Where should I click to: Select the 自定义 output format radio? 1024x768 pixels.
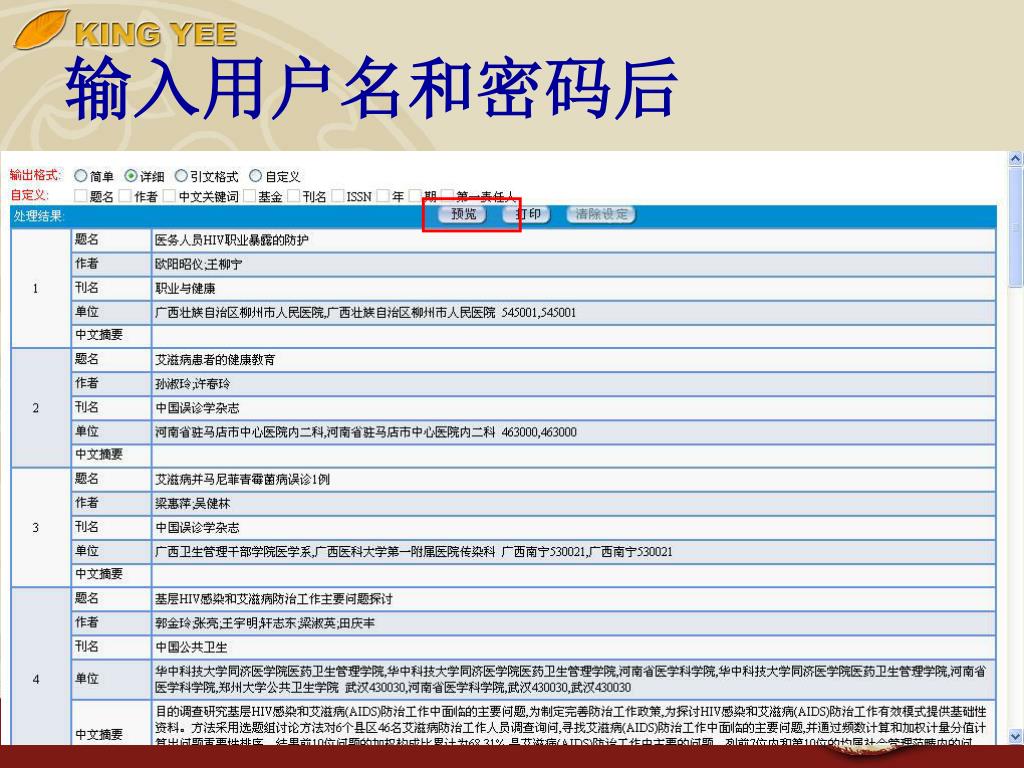pos(255,176)
